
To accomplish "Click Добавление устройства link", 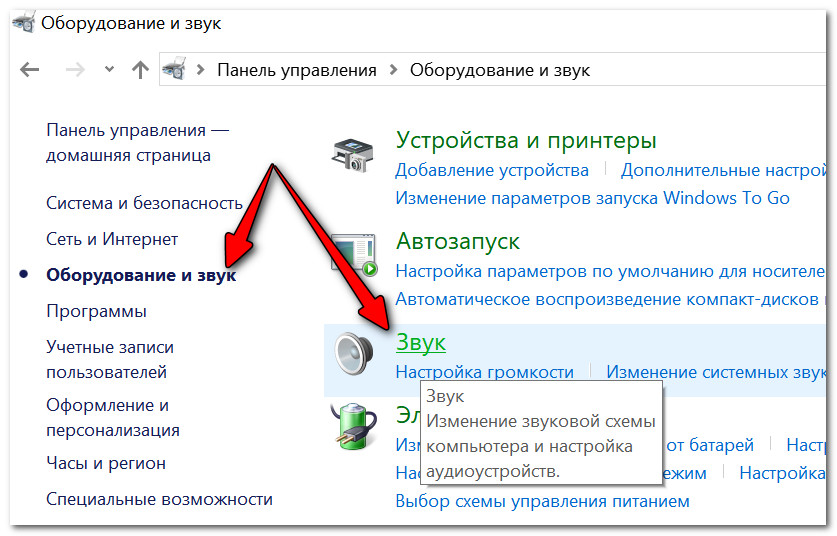I will click(x=492, y=170).
